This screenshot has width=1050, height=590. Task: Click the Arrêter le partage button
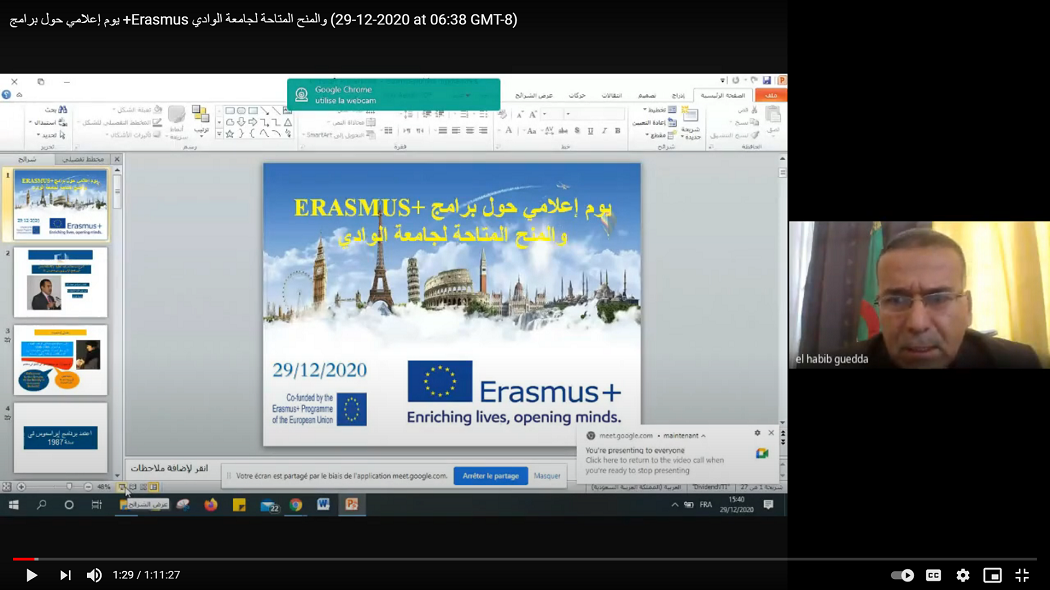(491, 475)
